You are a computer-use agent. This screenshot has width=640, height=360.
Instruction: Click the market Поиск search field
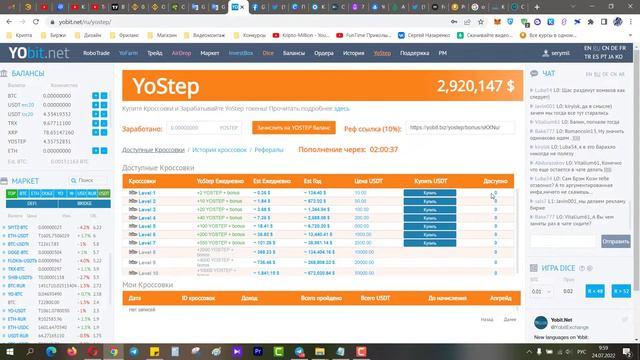tap(89, 180)
